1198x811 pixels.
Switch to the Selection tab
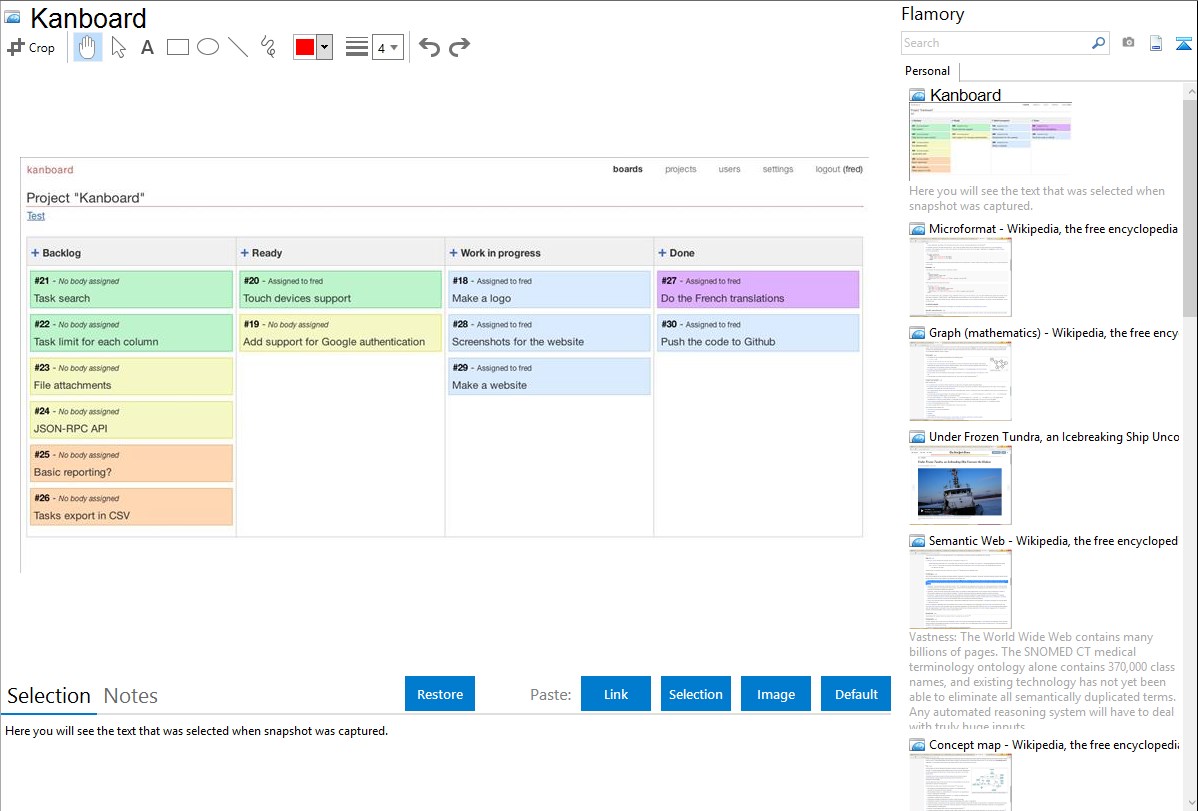(x=49, y=696)
